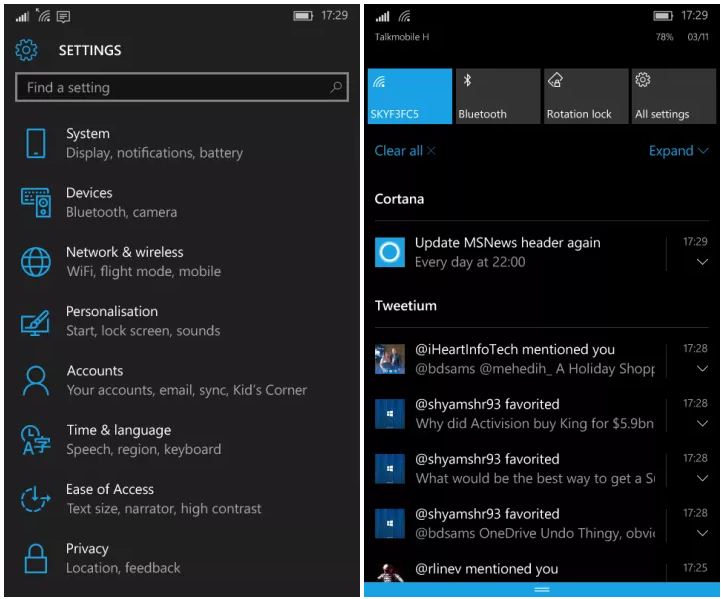721x599 pixels.
Task: Open 'Why did Activision buy King' tweet text
Action: [x=535, y=423]
